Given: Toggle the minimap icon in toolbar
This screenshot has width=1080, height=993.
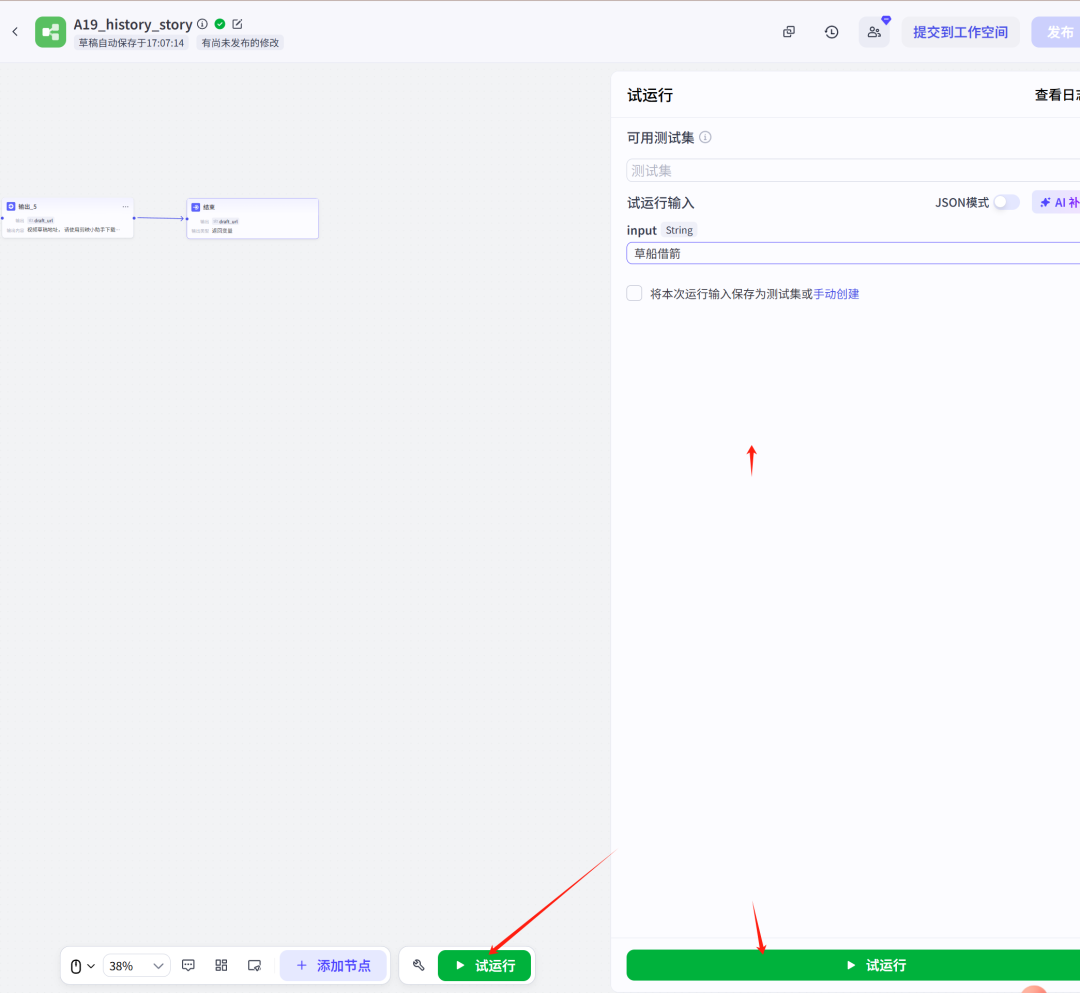Looking at the screenshot, I should pos(254,965).
